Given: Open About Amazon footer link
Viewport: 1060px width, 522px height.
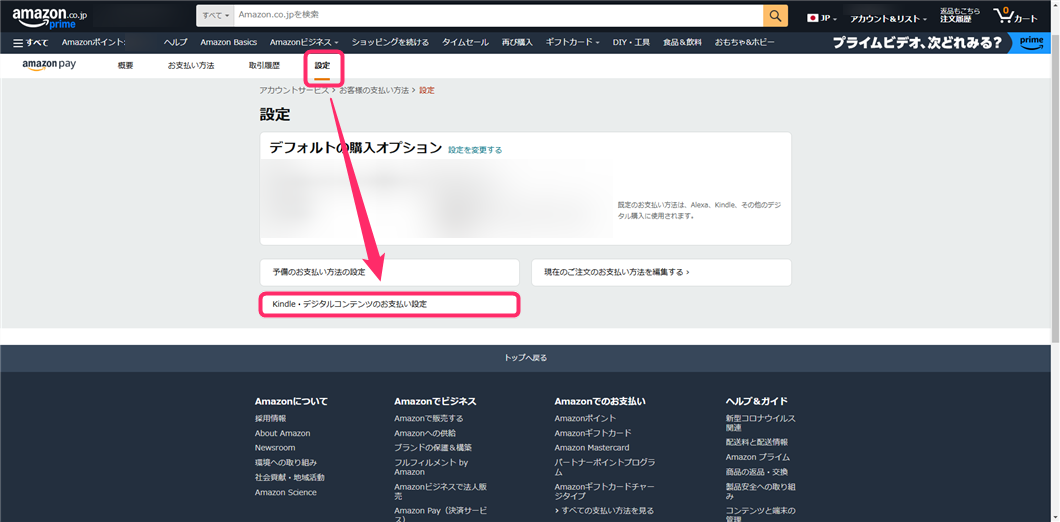Looking at the screenshot, I should tap(283, 433).
